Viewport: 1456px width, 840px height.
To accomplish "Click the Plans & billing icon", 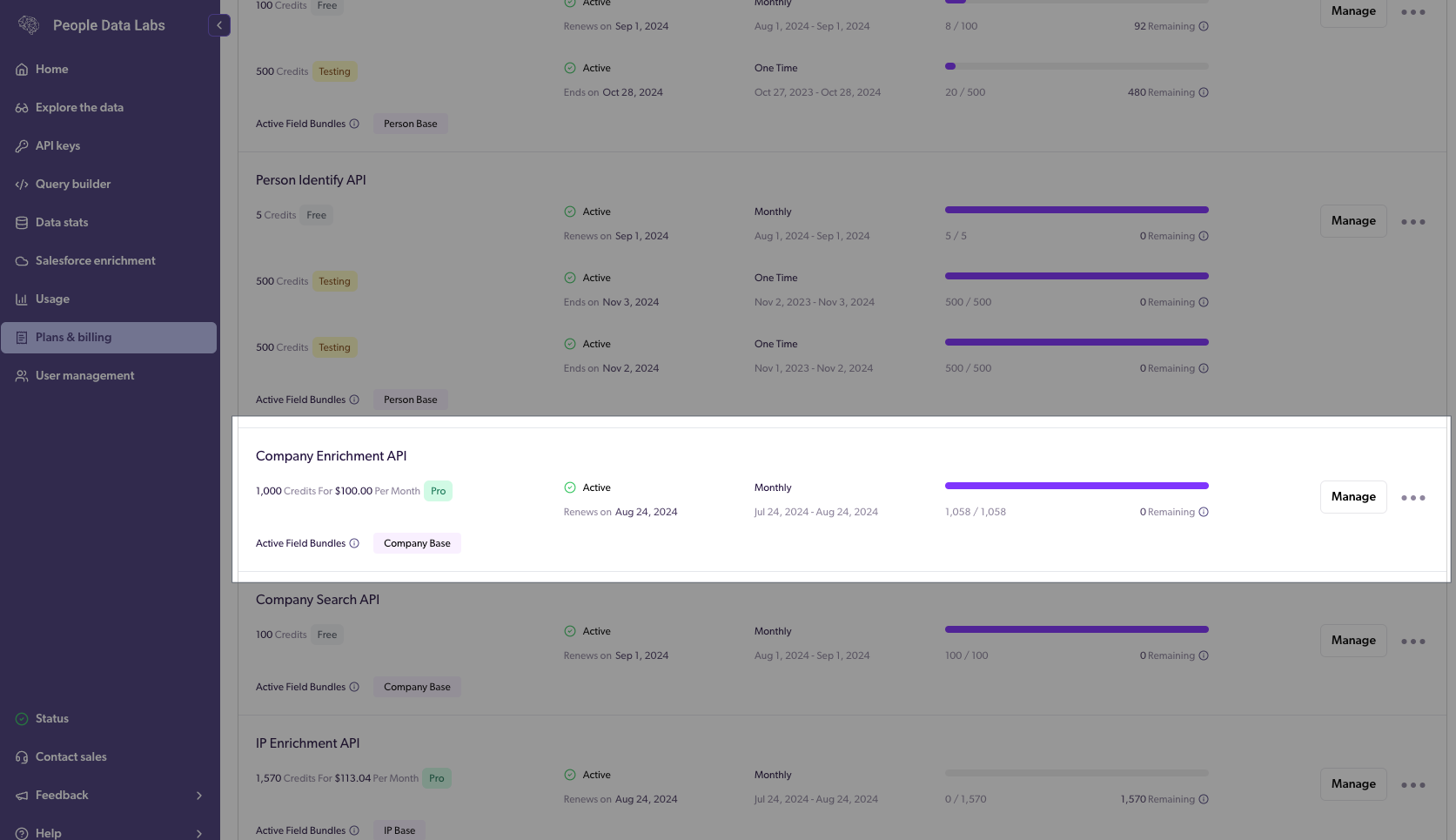I will pyautogui.click(x=22, y=338).
